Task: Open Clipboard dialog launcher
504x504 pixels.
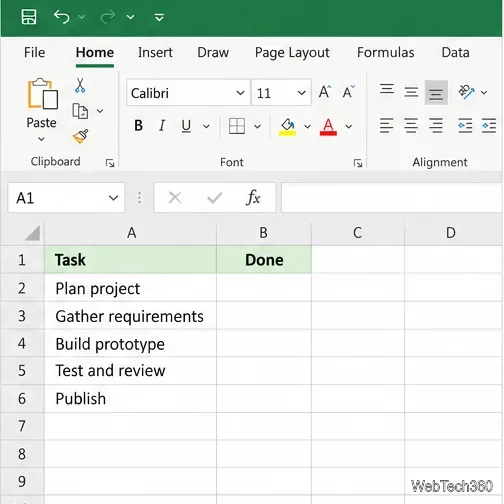Action: click(x=110, y=163)
